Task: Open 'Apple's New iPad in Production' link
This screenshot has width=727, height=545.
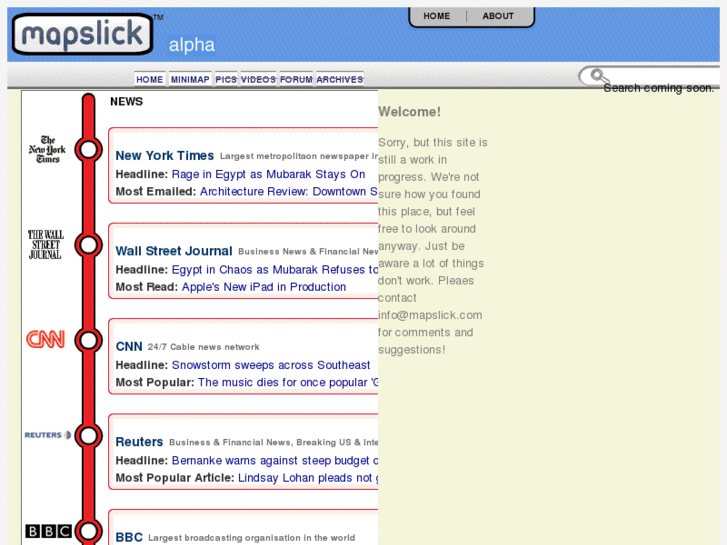Action: 264,287
